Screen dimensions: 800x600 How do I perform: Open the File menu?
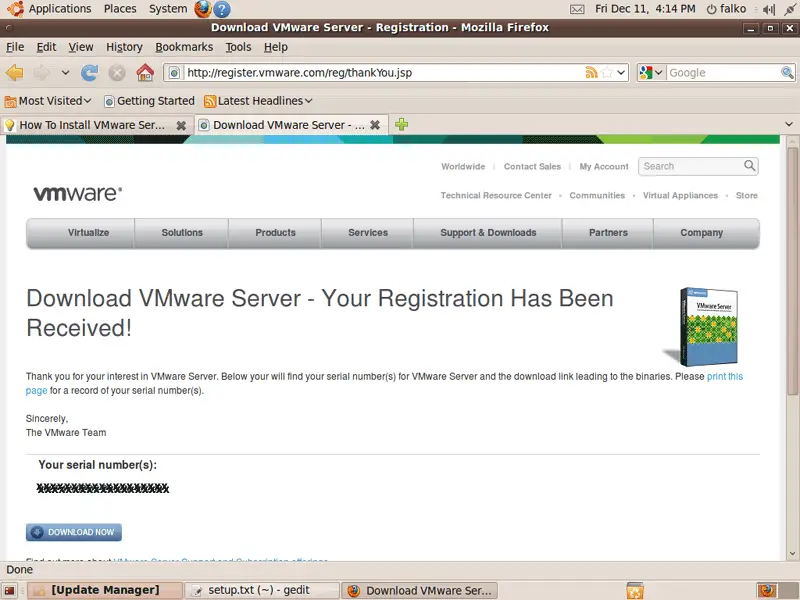click(x=15, y=47)
